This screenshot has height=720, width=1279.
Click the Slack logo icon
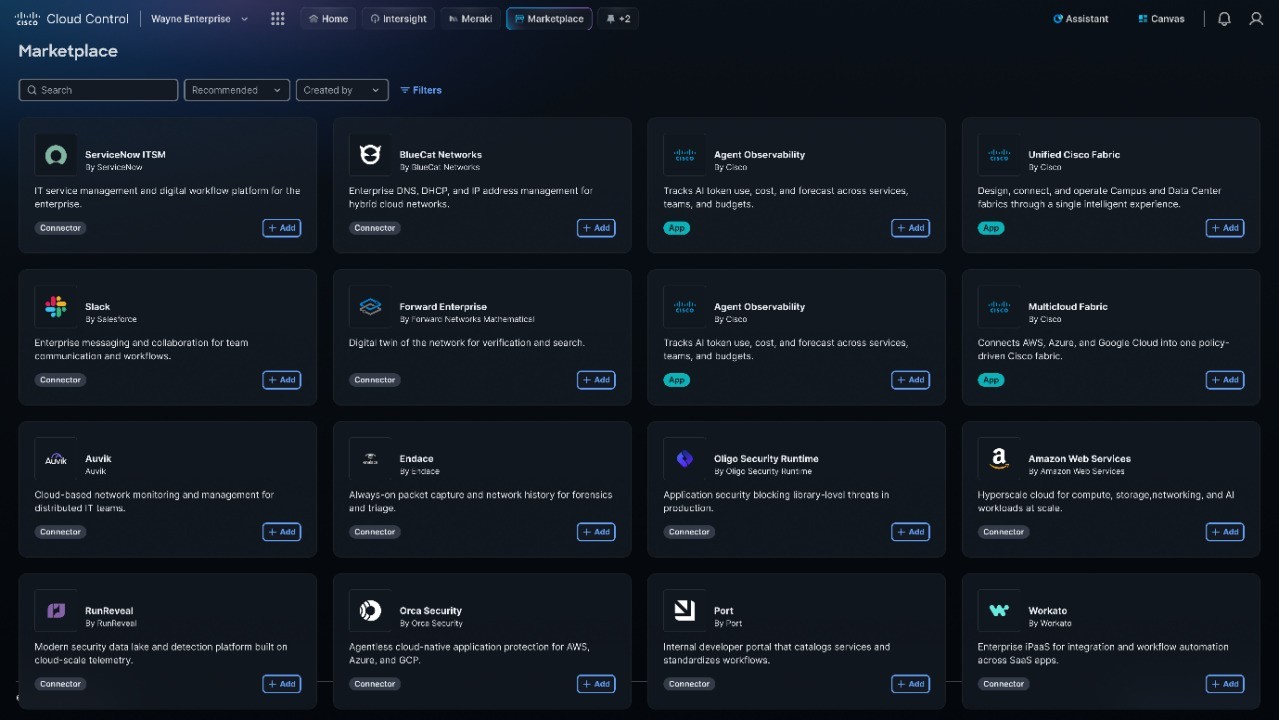coord(56,307)
